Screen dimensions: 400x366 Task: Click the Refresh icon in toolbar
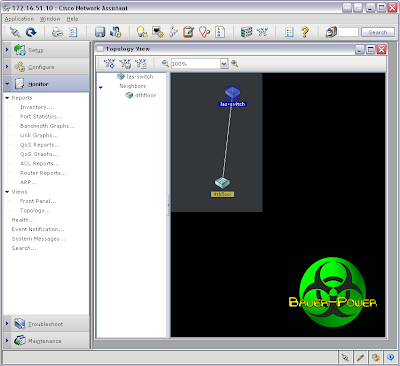coord(31,32)
